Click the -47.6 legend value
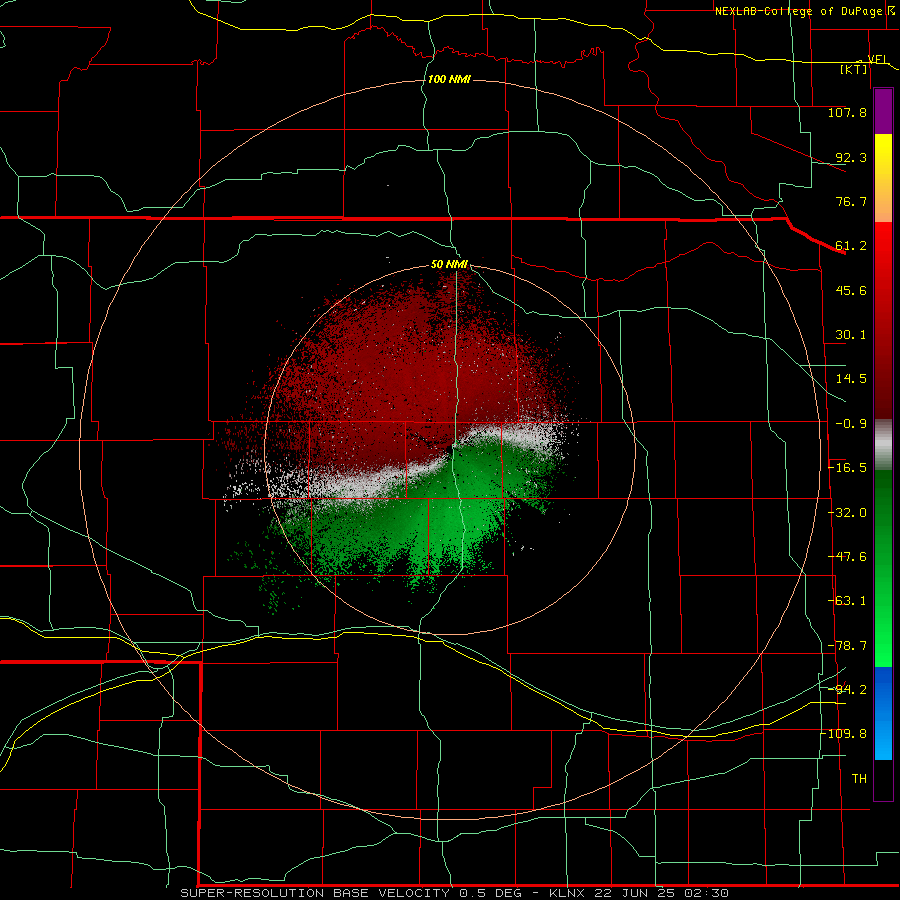This screenshot has width=900, height=900. (x=847, y=557)
